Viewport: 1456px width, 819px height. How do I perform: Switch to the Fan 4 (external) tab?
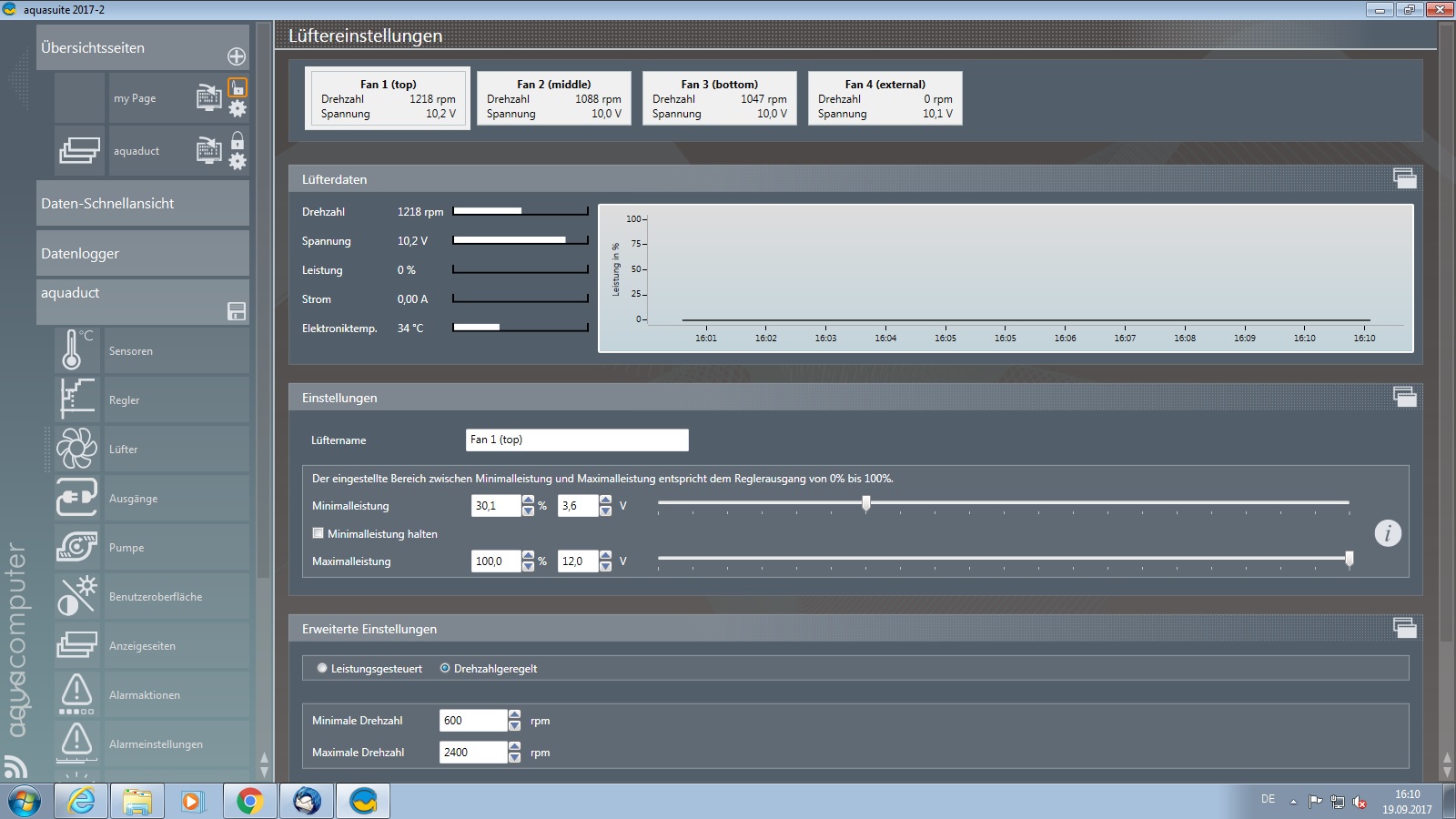pos(885,98)
